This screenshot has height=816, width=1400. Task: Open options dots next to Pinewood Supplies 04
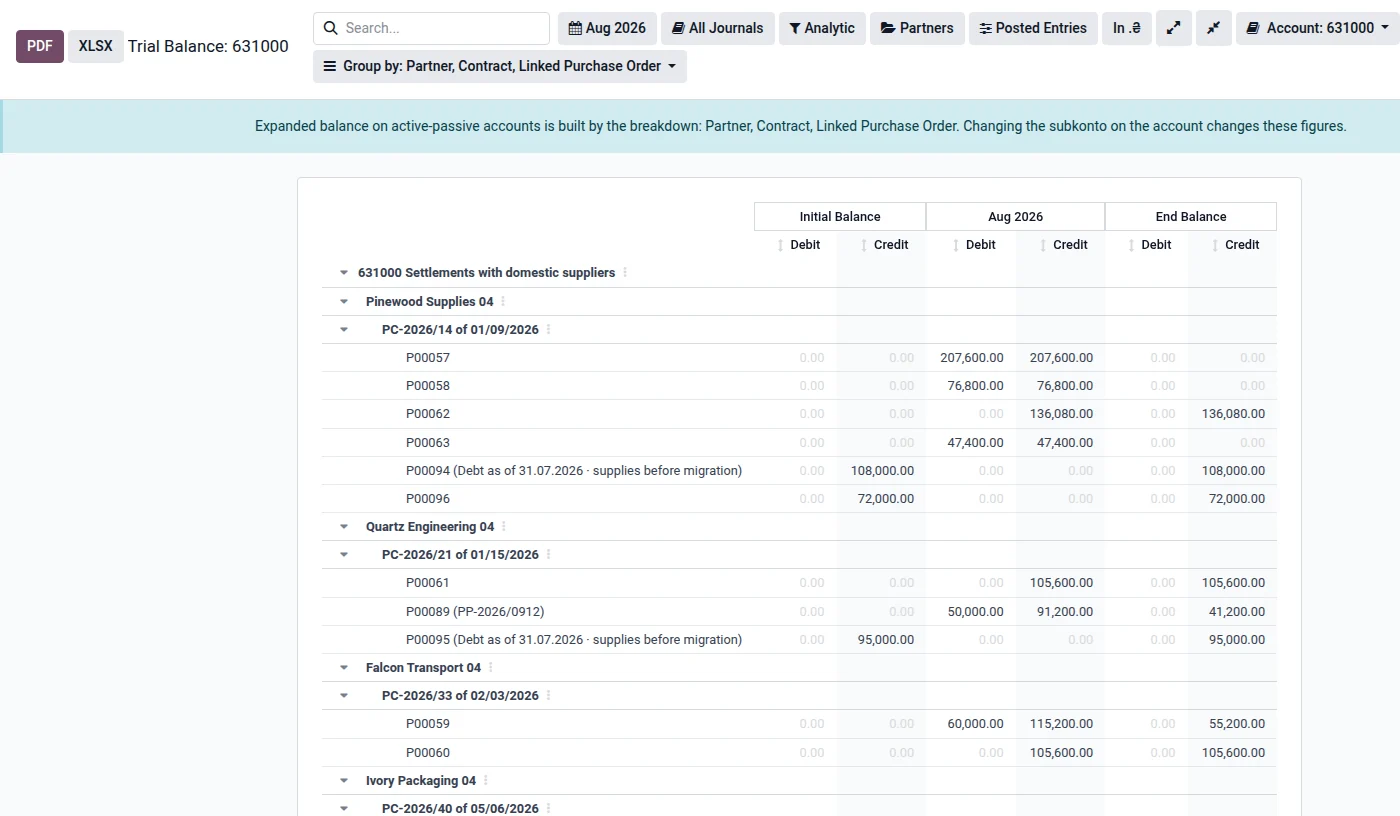(503, 301)
